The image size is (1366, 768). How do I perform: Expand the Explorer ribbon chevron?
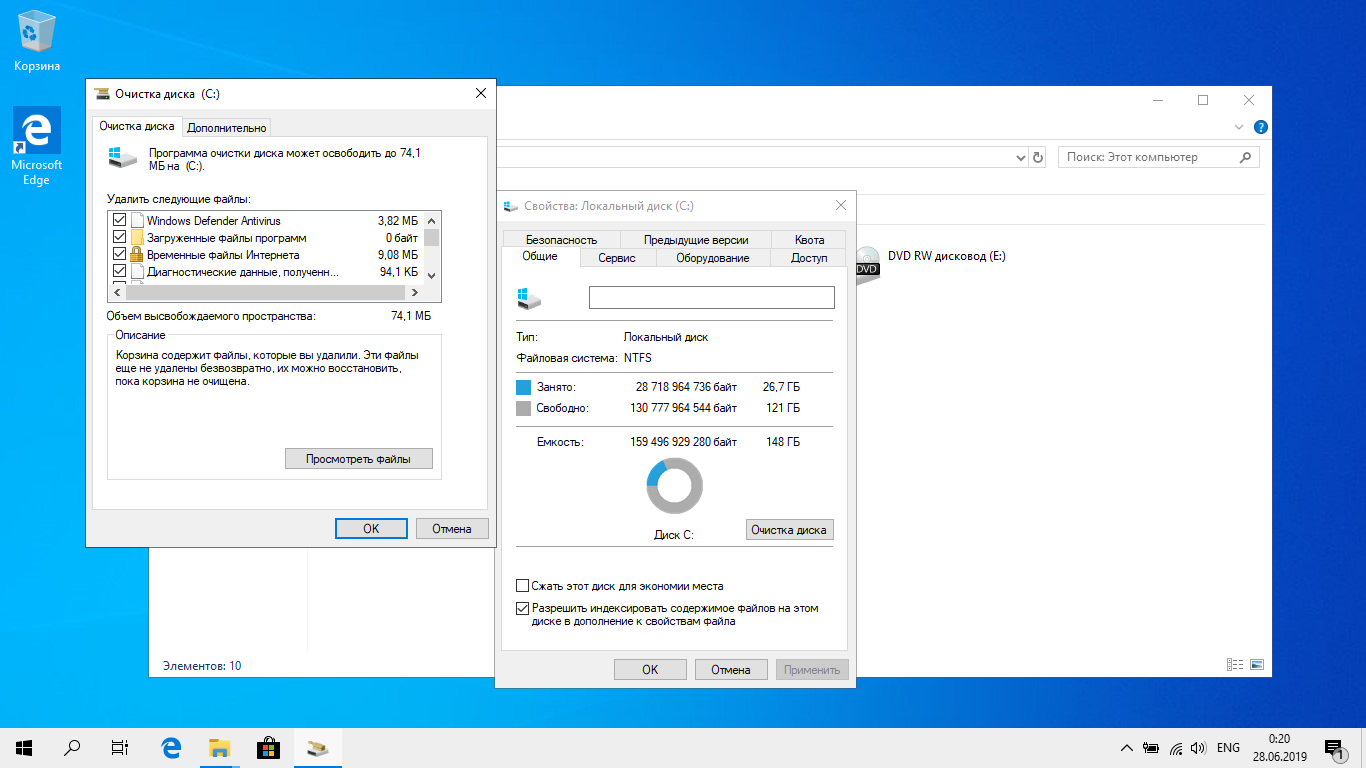tap(1240, 128)
